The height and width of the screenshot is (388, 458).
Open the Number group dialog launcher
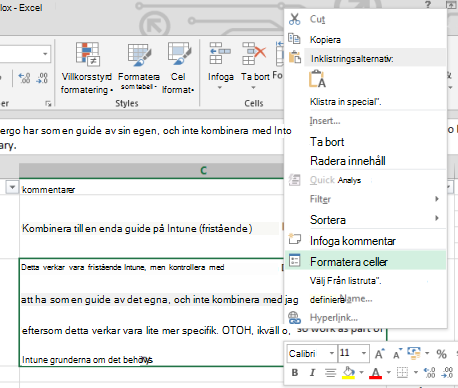point(48,104)
